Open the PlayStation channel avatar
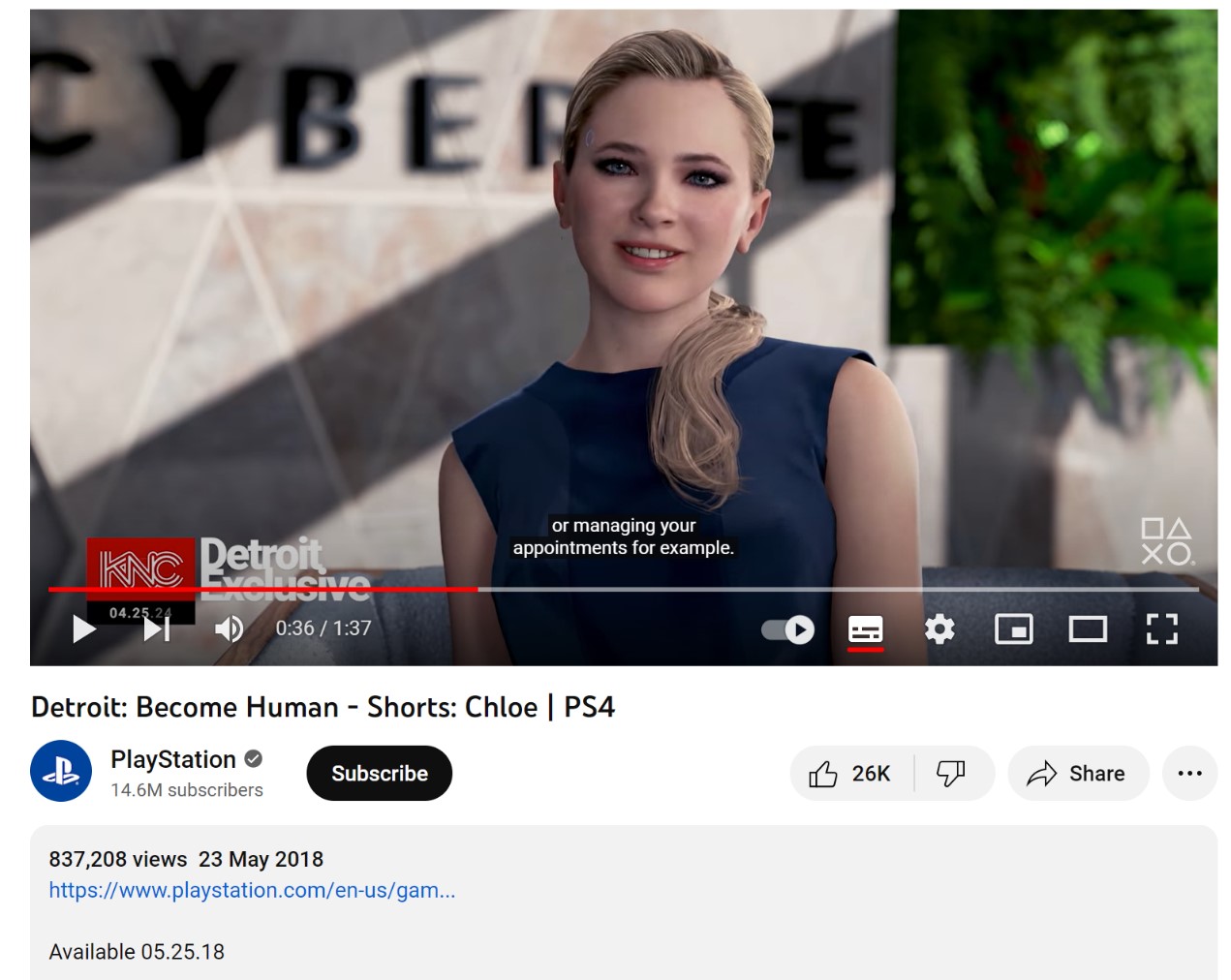This screenshot has width=1231, height=980. coord(61,772)
